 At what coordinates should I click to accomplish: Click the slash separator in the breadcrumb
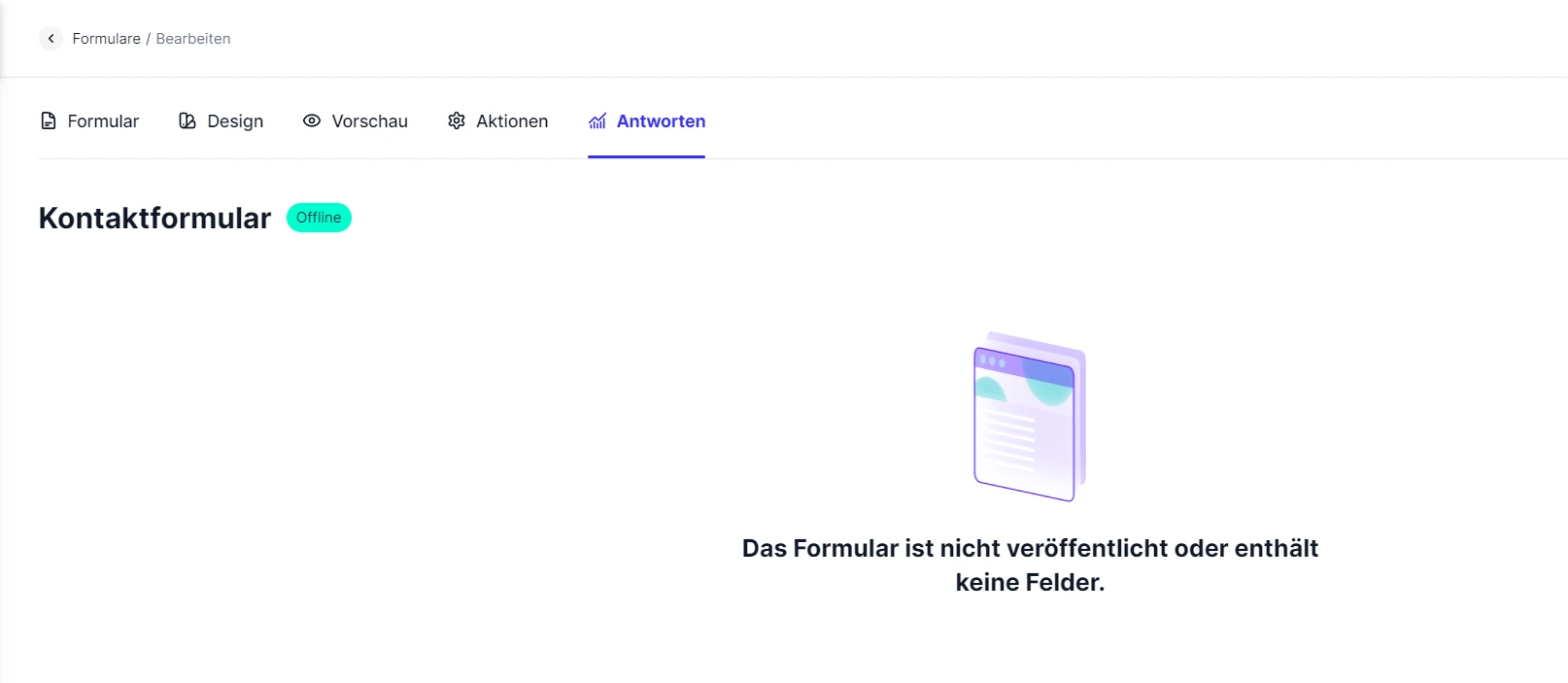(149, 39)
